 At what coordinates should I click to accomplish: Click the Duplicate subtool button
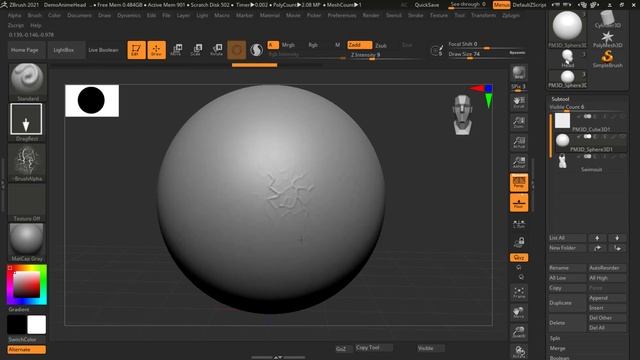[567, 303]
